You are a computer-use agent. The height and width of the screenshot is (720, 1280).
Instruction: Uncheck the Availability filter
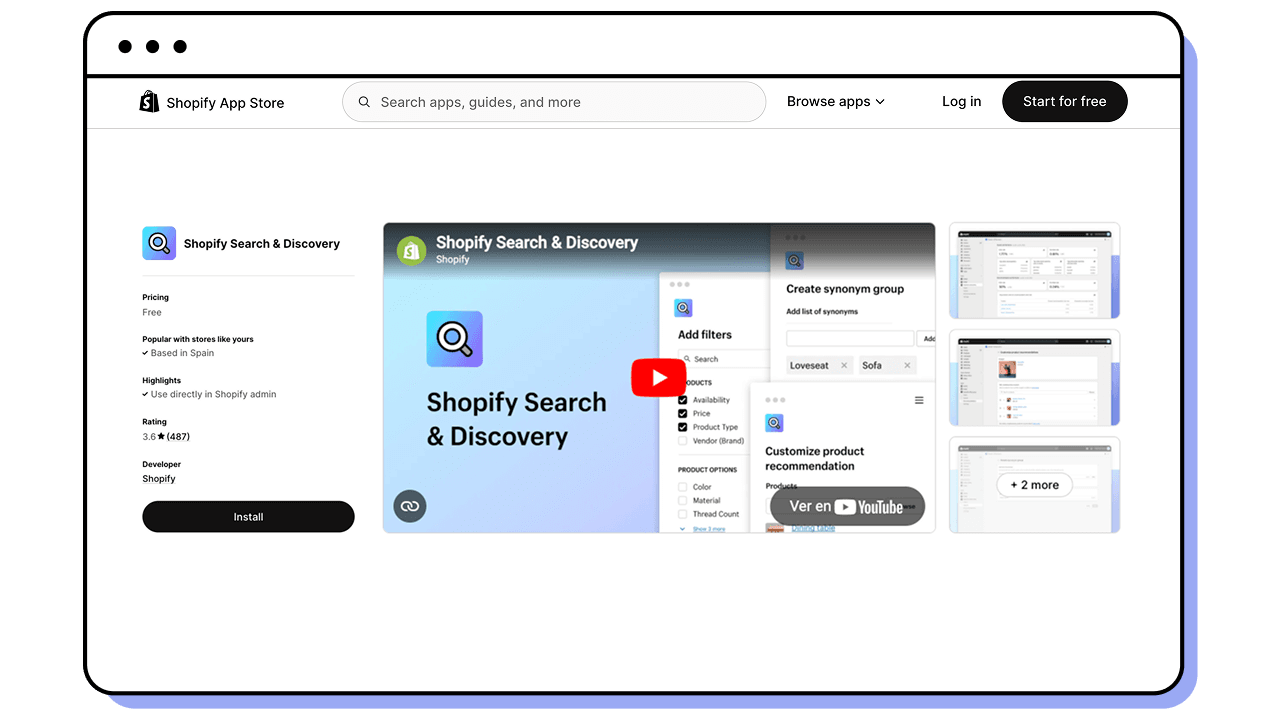coord(682,400)
